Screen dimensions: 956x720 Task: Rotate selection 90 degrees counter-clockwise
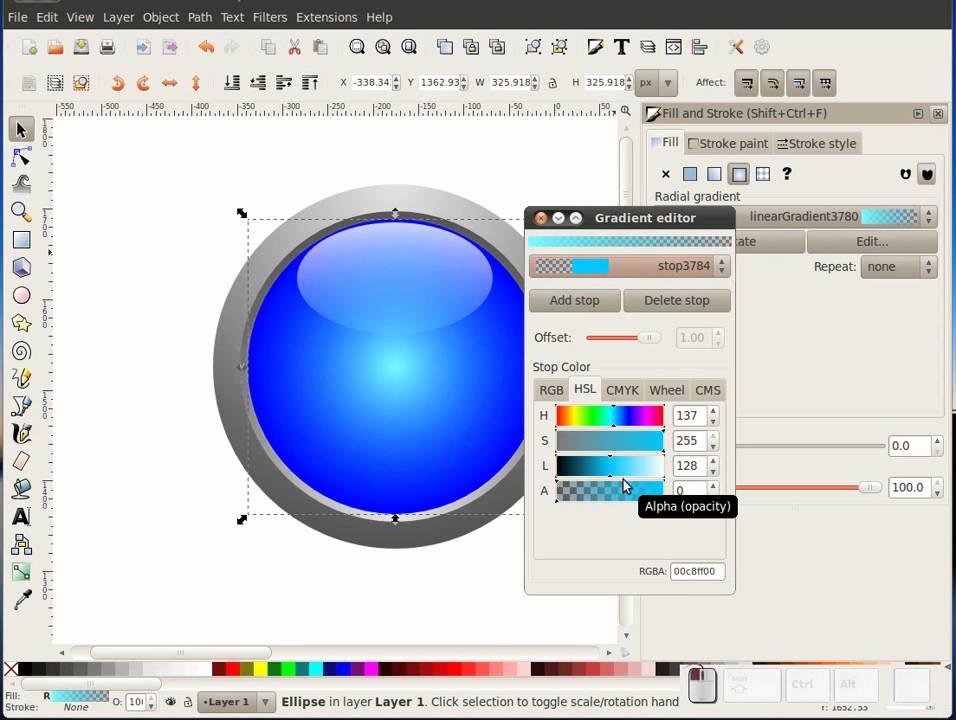click(118, 83)
